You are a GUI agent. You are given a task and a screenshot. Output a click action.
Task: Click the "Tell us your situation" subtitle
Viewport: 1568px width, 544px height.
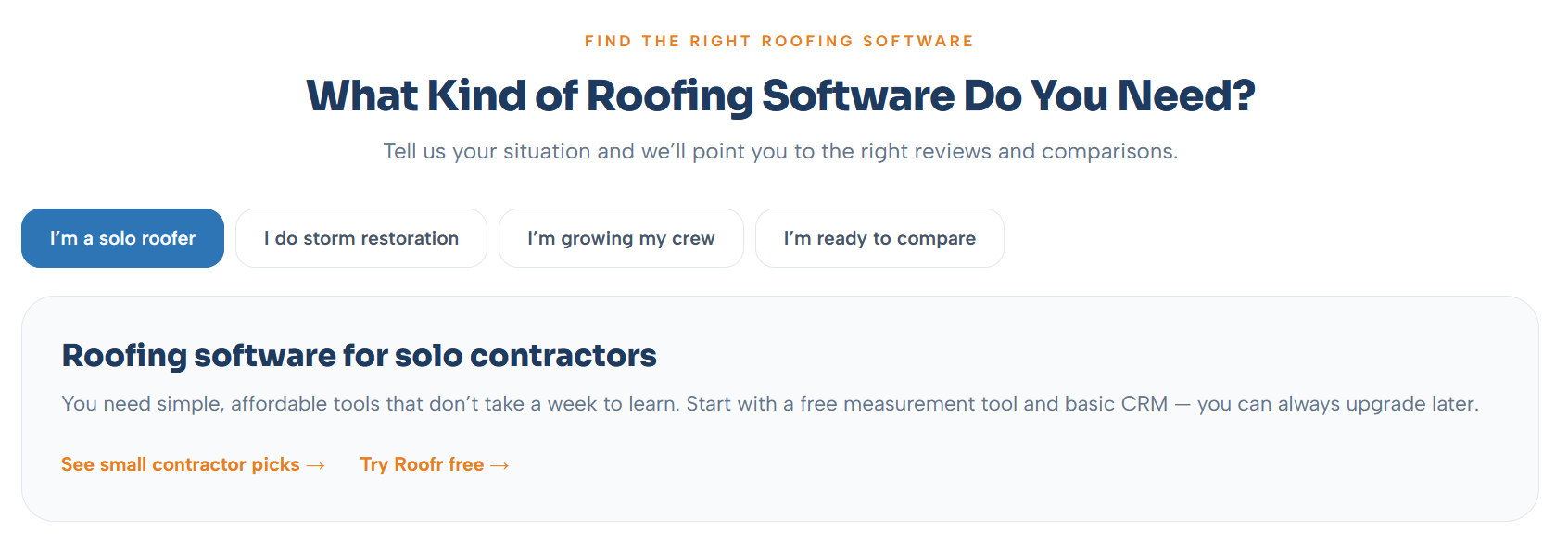pos(780,151)
